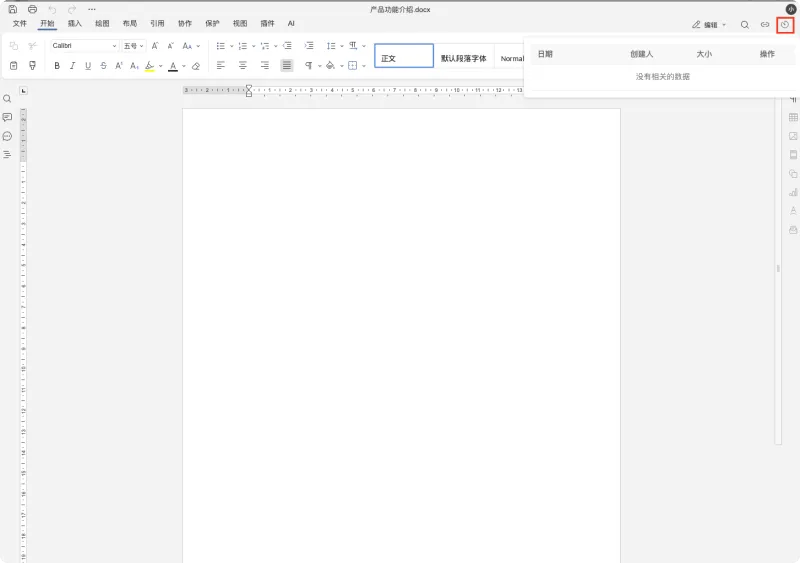Screen dimensions: 800x563
Task: Click the format painter icon
Action: tap(32, 65)
